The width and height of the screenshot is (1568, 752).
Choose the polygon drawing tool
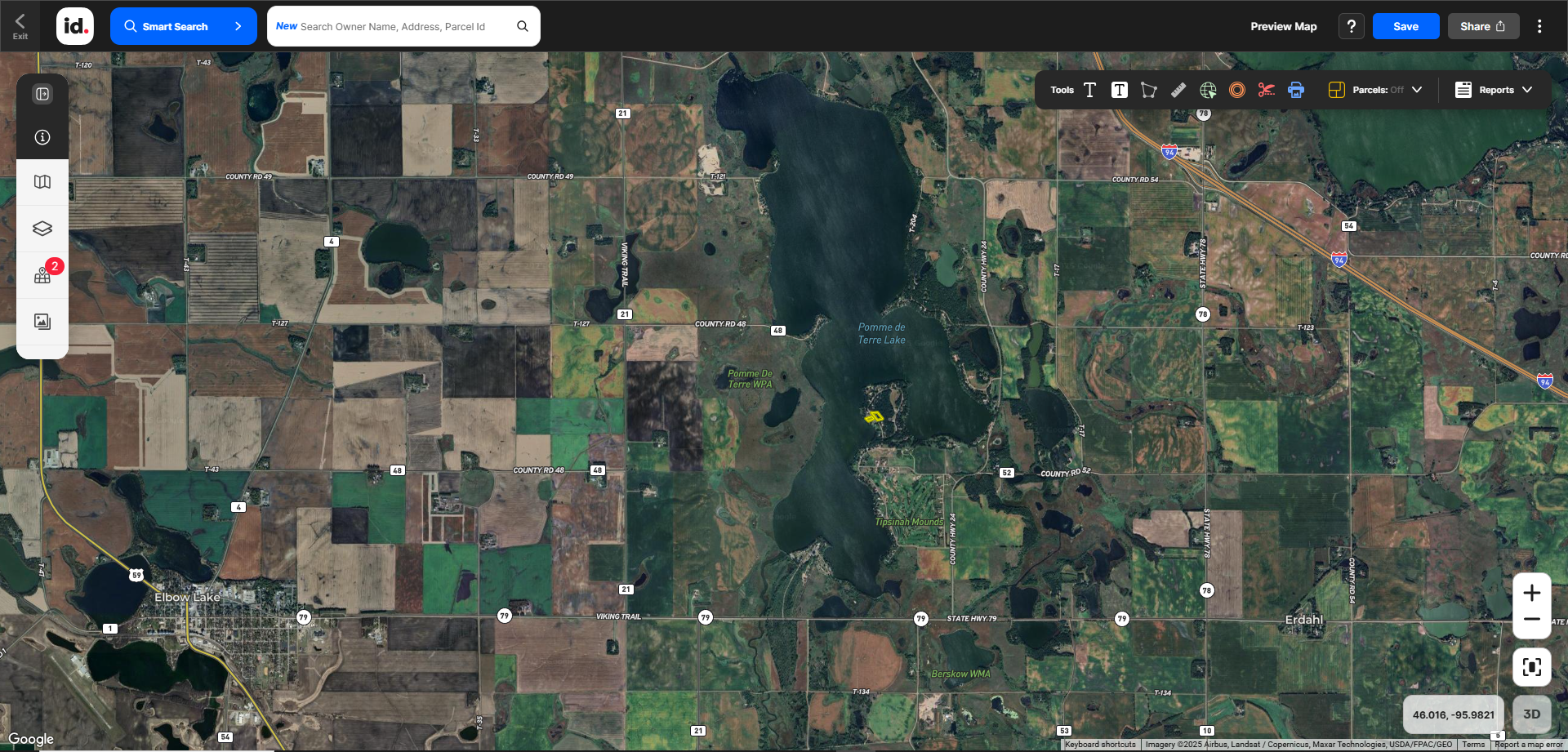pos(1148,90)
